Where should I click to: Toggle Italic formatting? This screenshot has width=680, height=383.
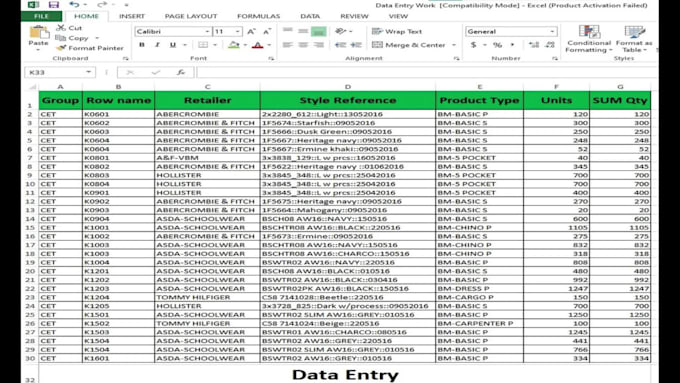tap(157, 45)
